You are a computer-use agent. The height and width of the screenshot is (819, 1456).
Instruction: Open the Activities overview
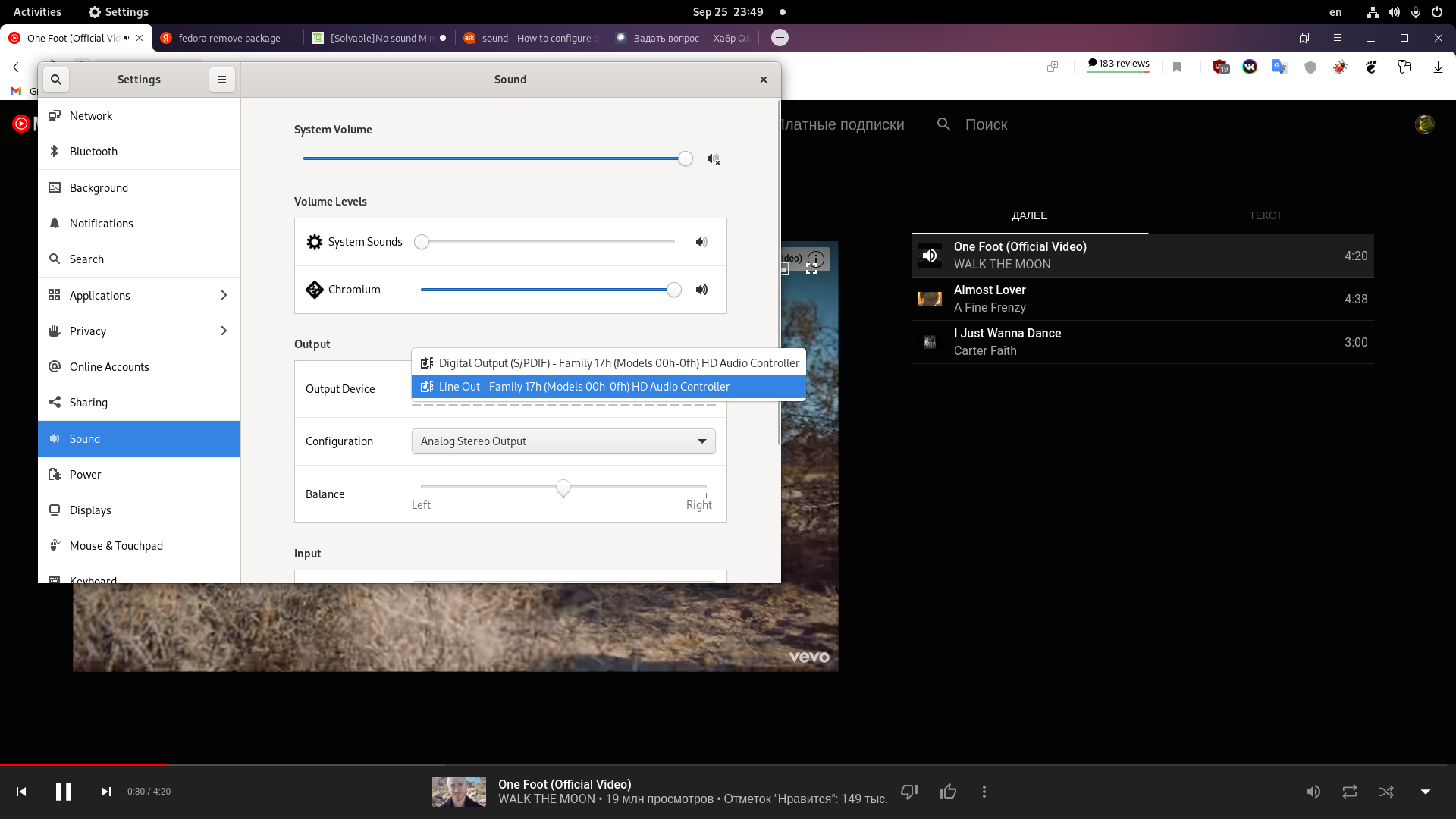[37, 12]
